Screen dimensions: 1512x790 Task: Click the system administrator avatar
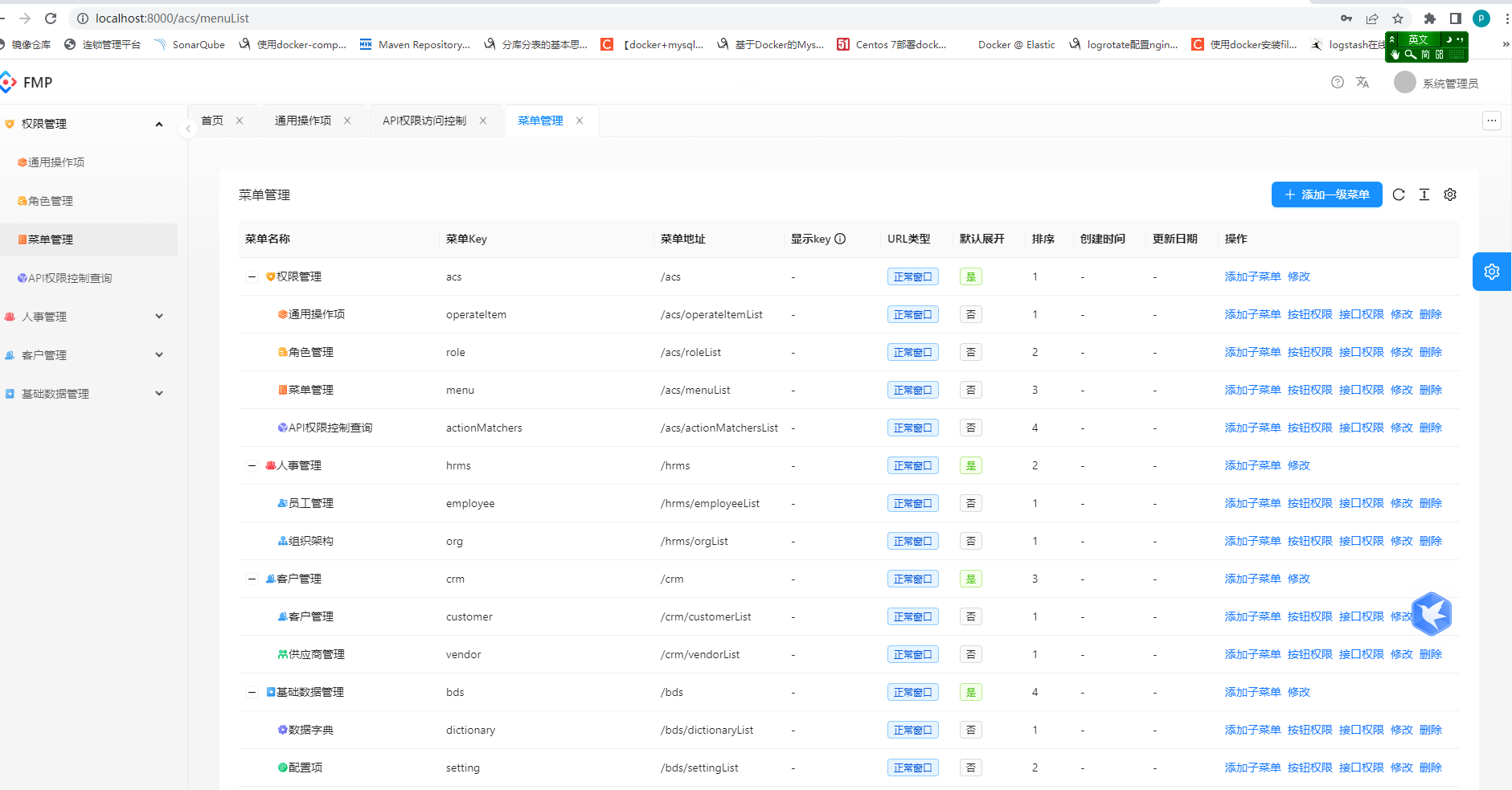(1405, 82)
